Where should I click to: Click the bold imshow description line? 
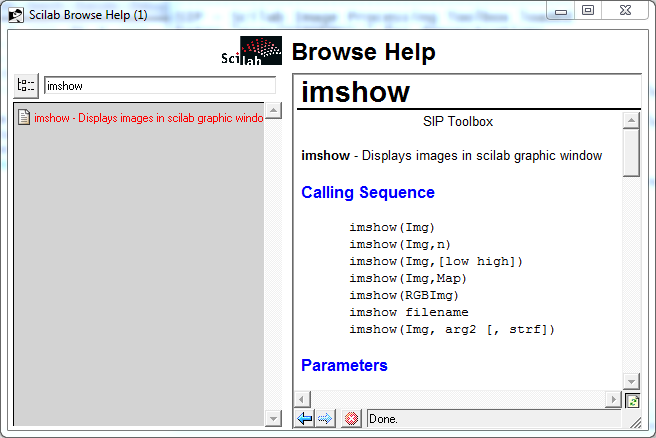coord(451,156)
